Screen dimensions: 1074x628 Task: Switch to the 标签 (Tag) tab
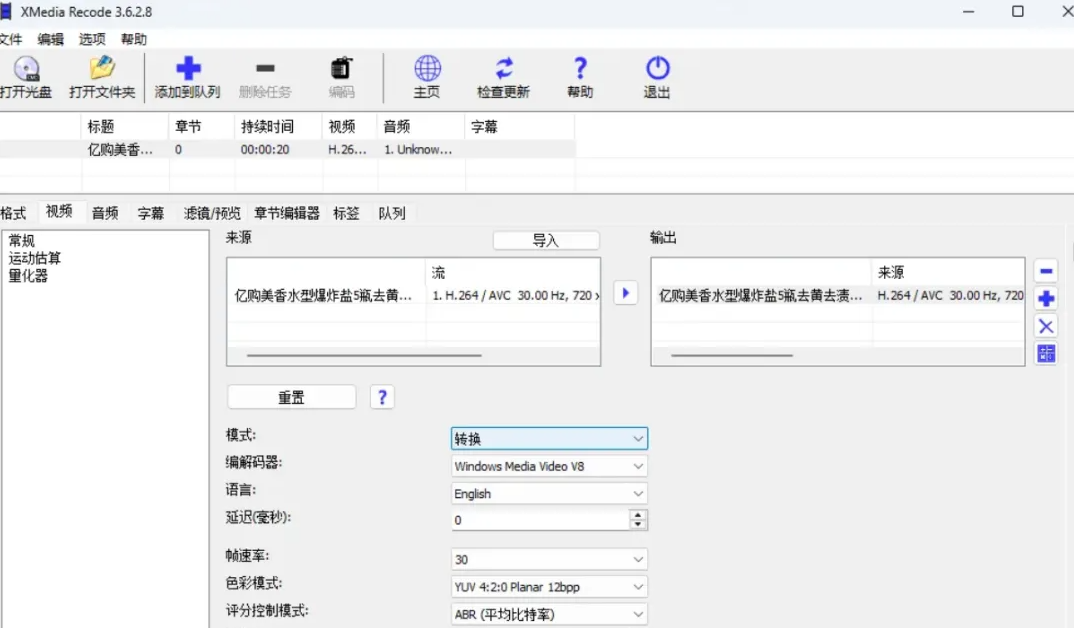click(347, 213)
